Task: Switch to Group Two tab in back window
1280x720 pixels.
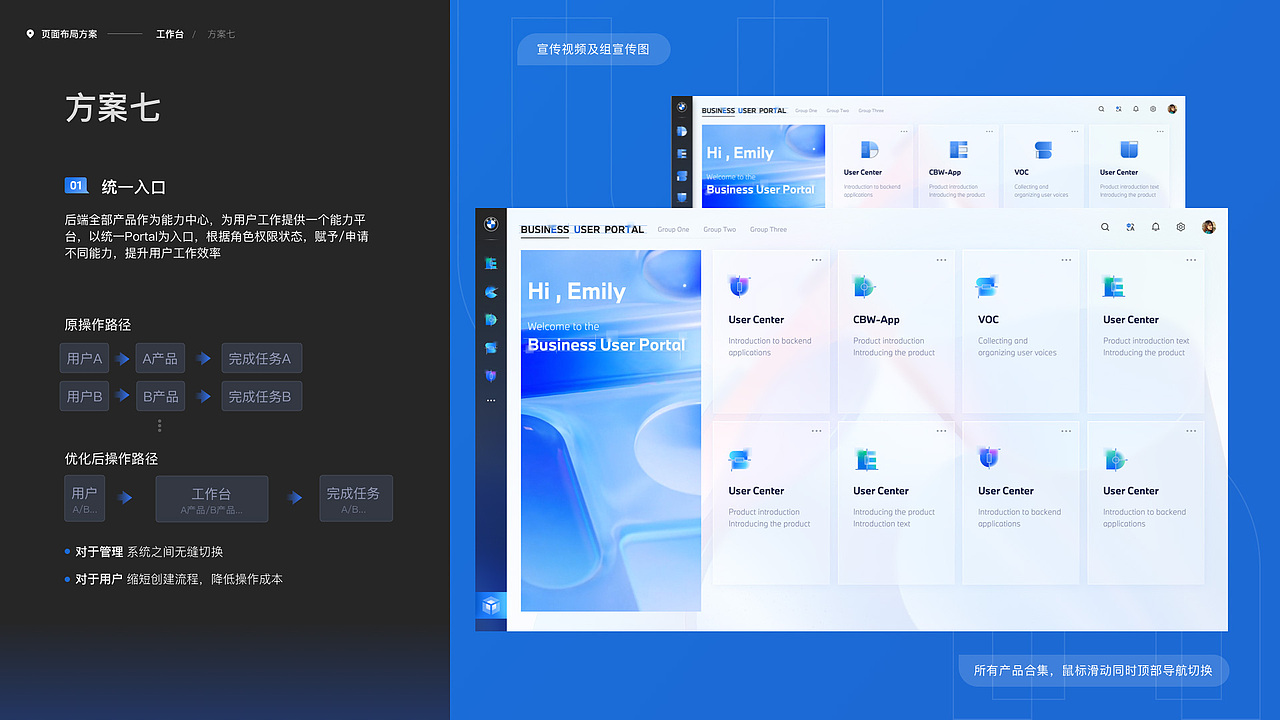Action: click(x=838, y=111)
